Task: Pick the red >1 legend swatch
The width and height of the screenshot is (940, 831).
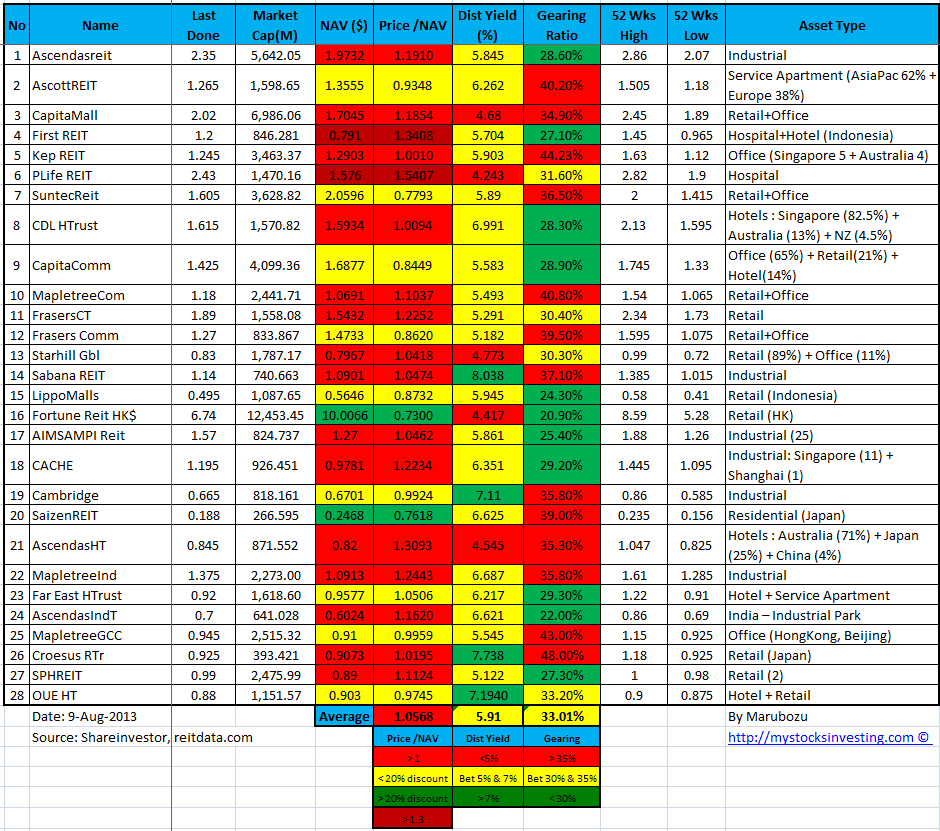Action: point(412,758)
